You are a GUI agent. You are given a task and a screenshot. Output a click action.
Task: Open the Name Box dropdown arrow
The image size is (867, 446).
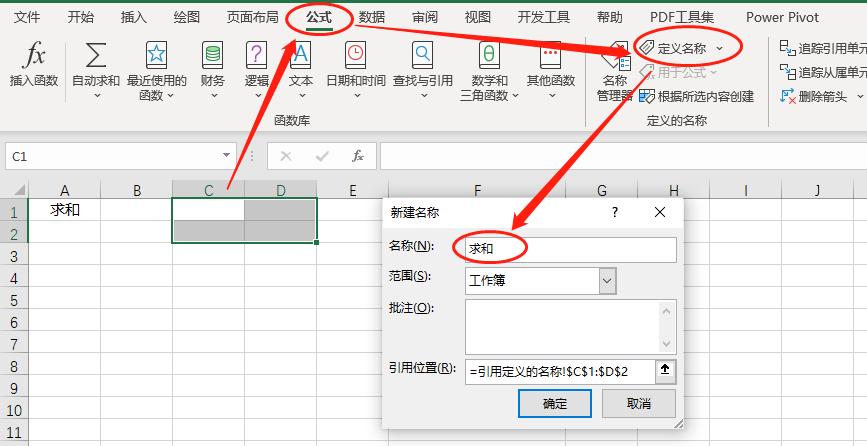pos(226,155)
